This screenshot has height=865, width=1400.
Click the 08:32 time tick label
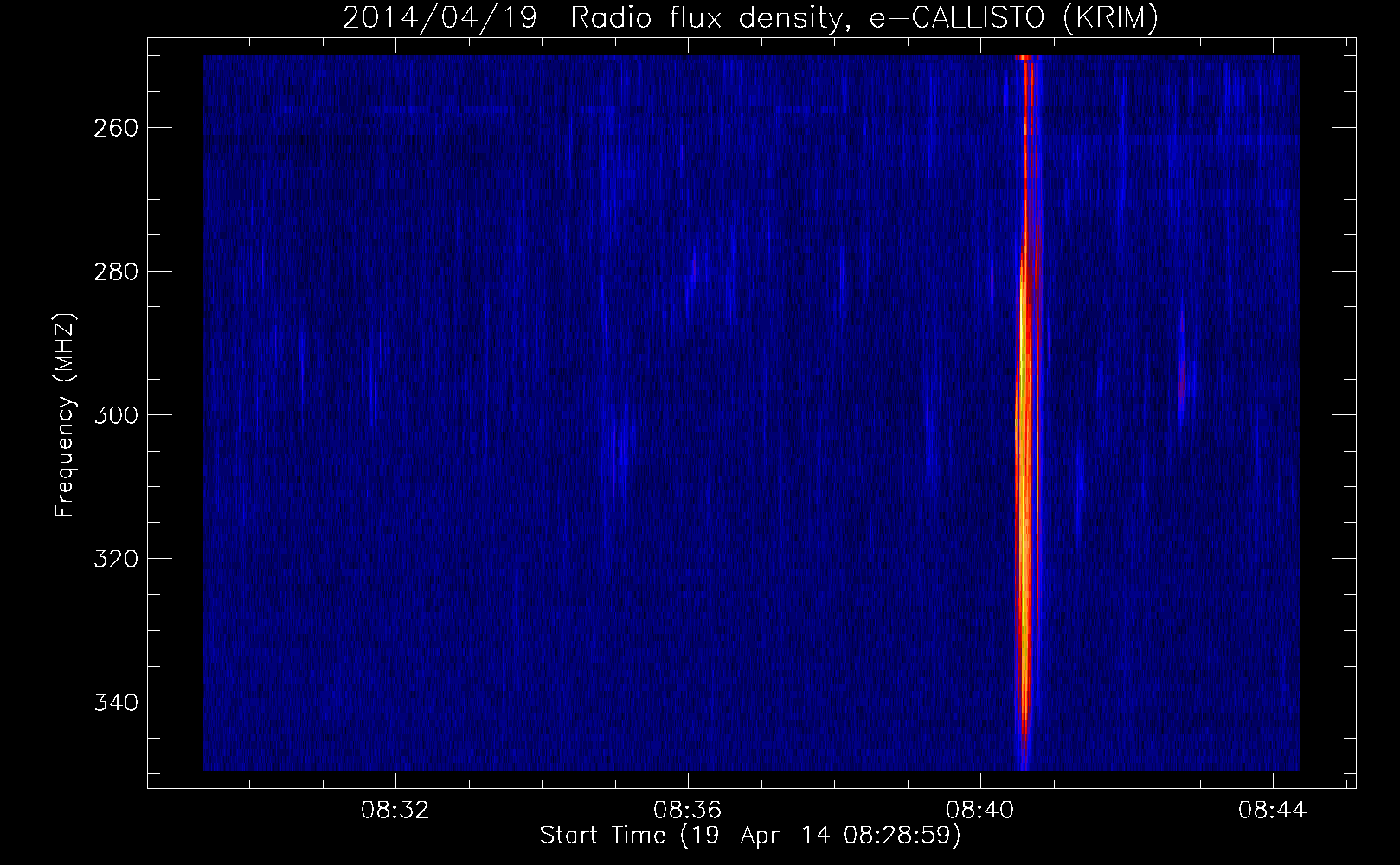click(395, 811)
